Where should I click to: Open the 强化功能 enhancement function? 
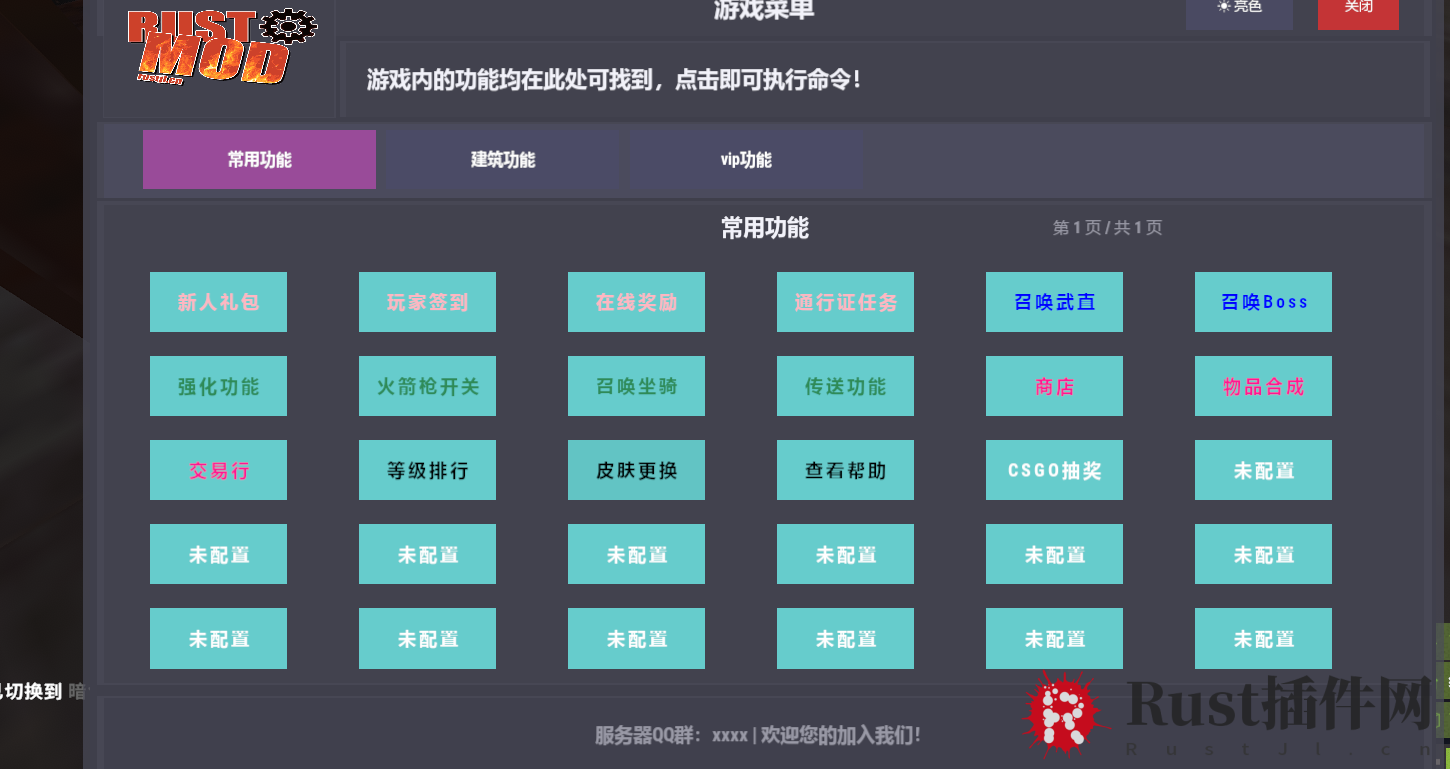tap(218, 386)
